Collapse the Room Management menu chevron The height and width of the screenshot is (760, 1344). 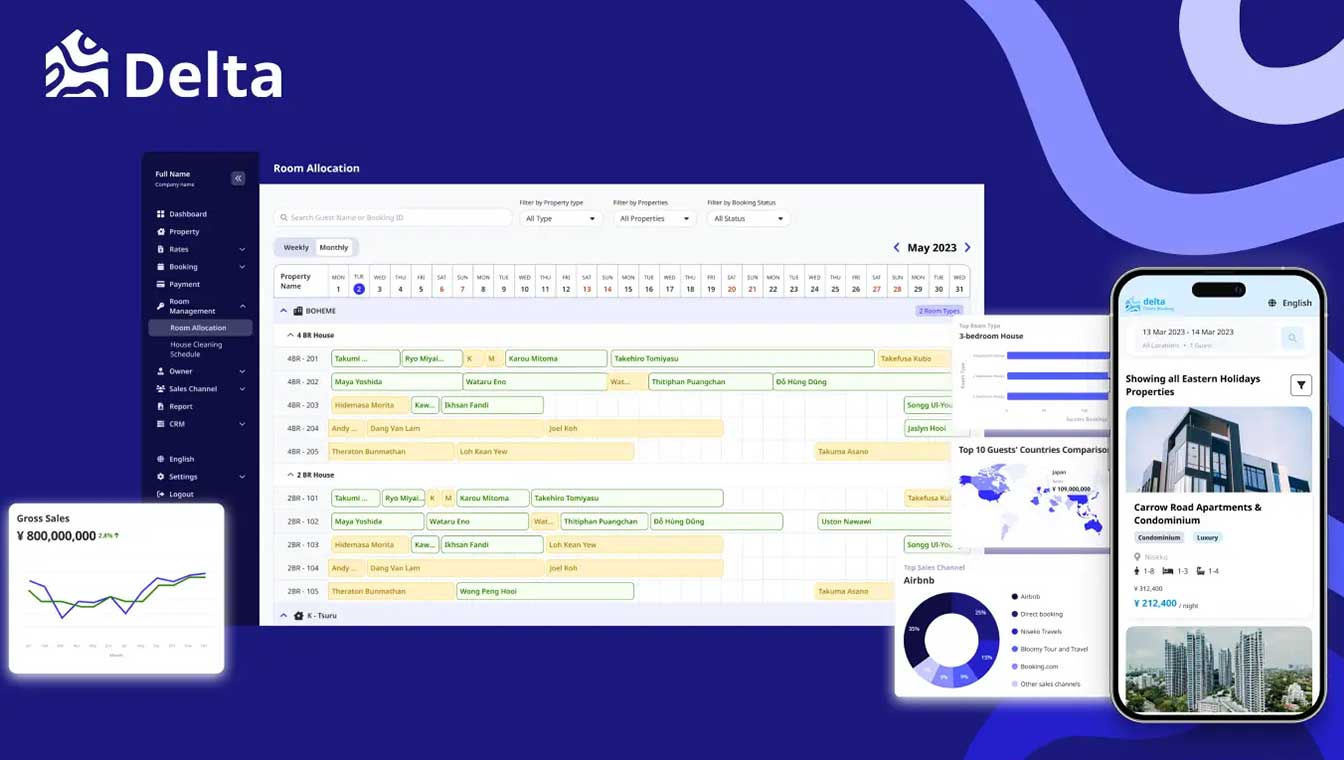pos(242,306)
